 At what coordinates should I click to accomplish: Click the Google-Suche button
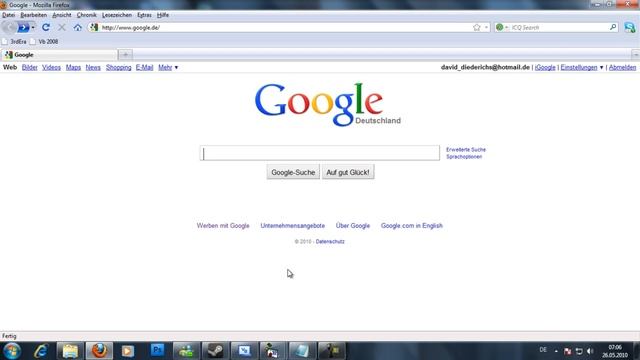pos(293,172)
